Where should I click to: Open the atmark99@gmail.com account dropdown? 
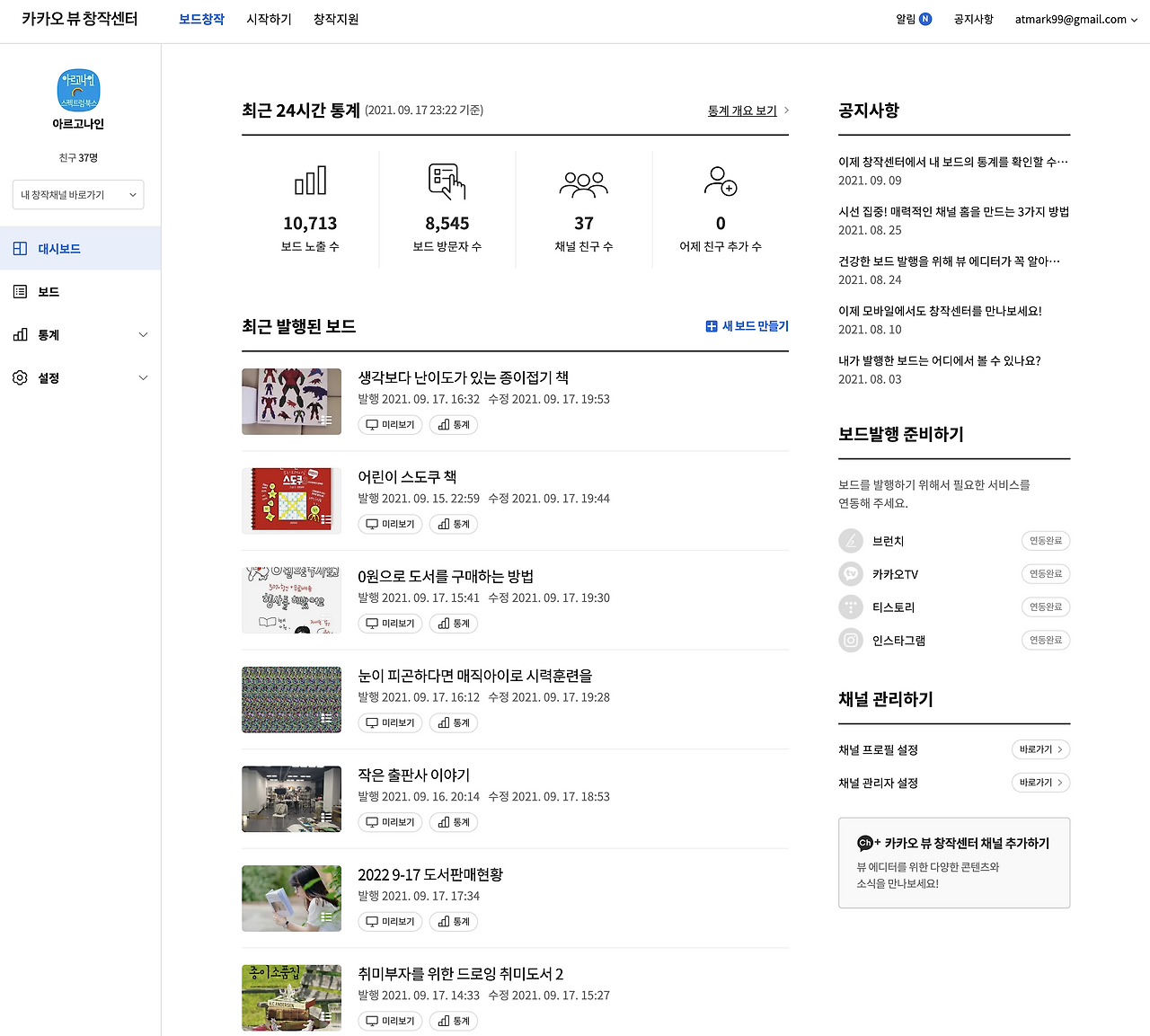(1074, 18)
